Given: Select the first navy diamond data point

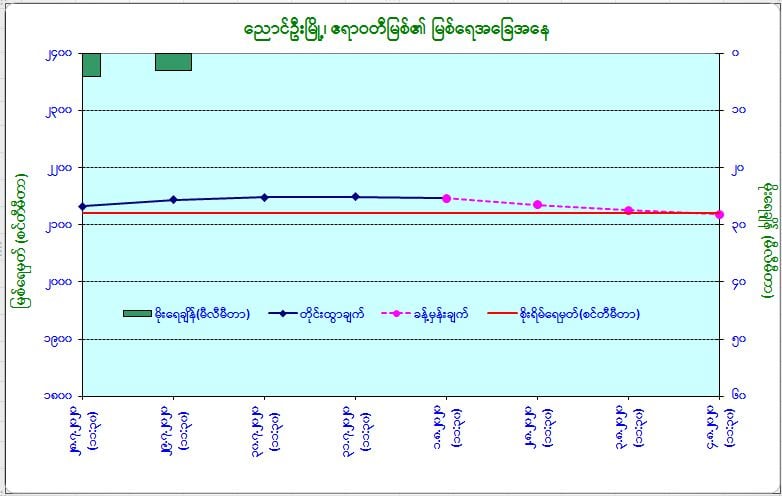Looking at the screenshot, I should 82,206.
